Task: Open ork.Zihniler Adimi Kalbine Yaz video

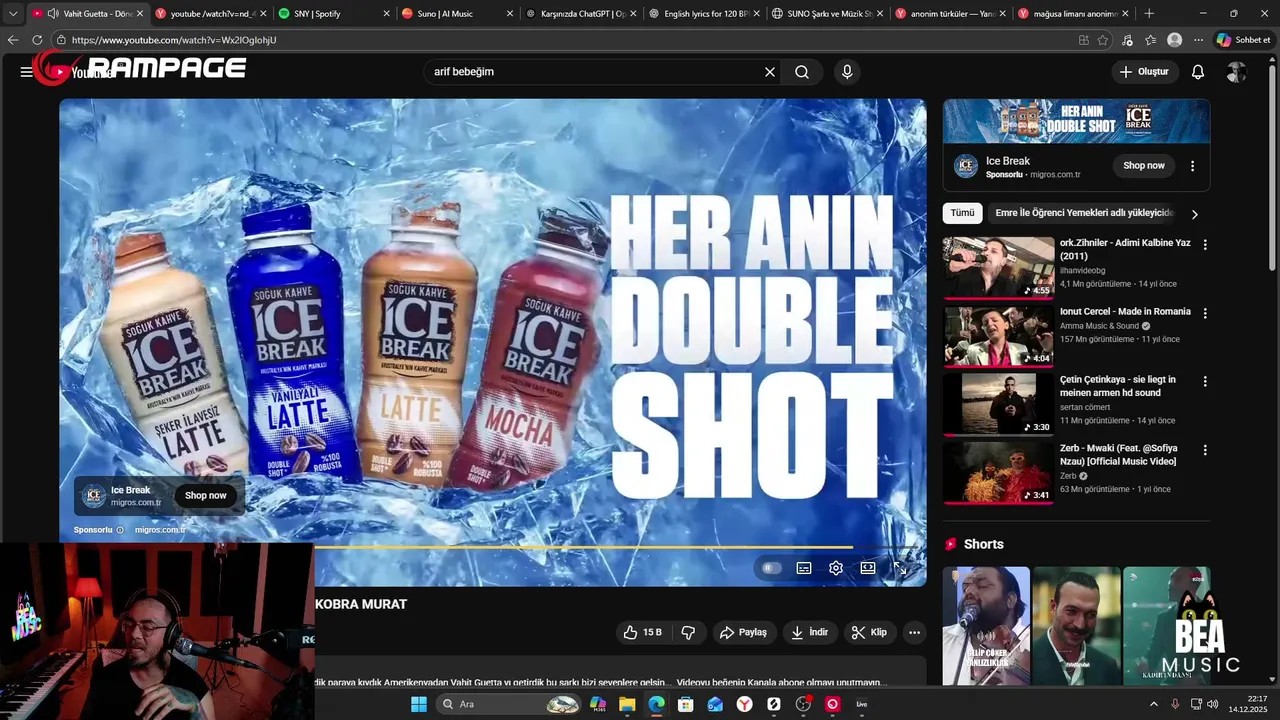Action: tap(1125, 249)
